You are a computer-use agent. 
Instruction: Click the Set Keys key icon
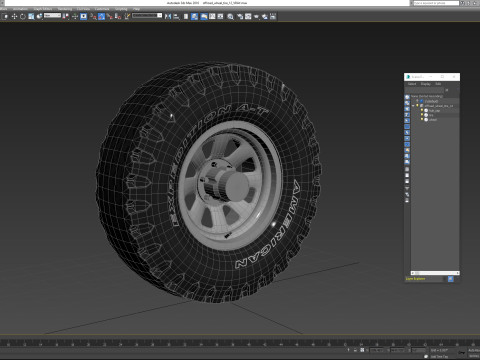tap(462, 353)
